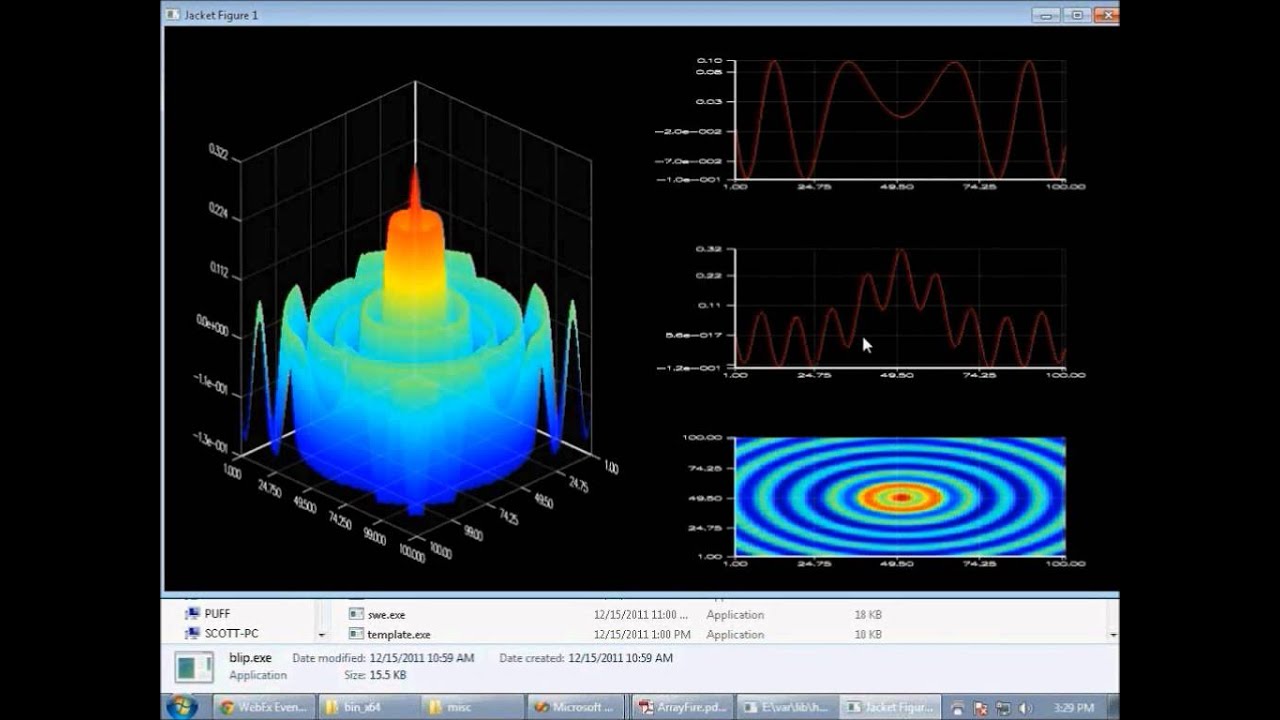Click the Jacket Figure 1 title icon
The width and height of the screenshot is (1280, 720).
[x=173, y=15]
